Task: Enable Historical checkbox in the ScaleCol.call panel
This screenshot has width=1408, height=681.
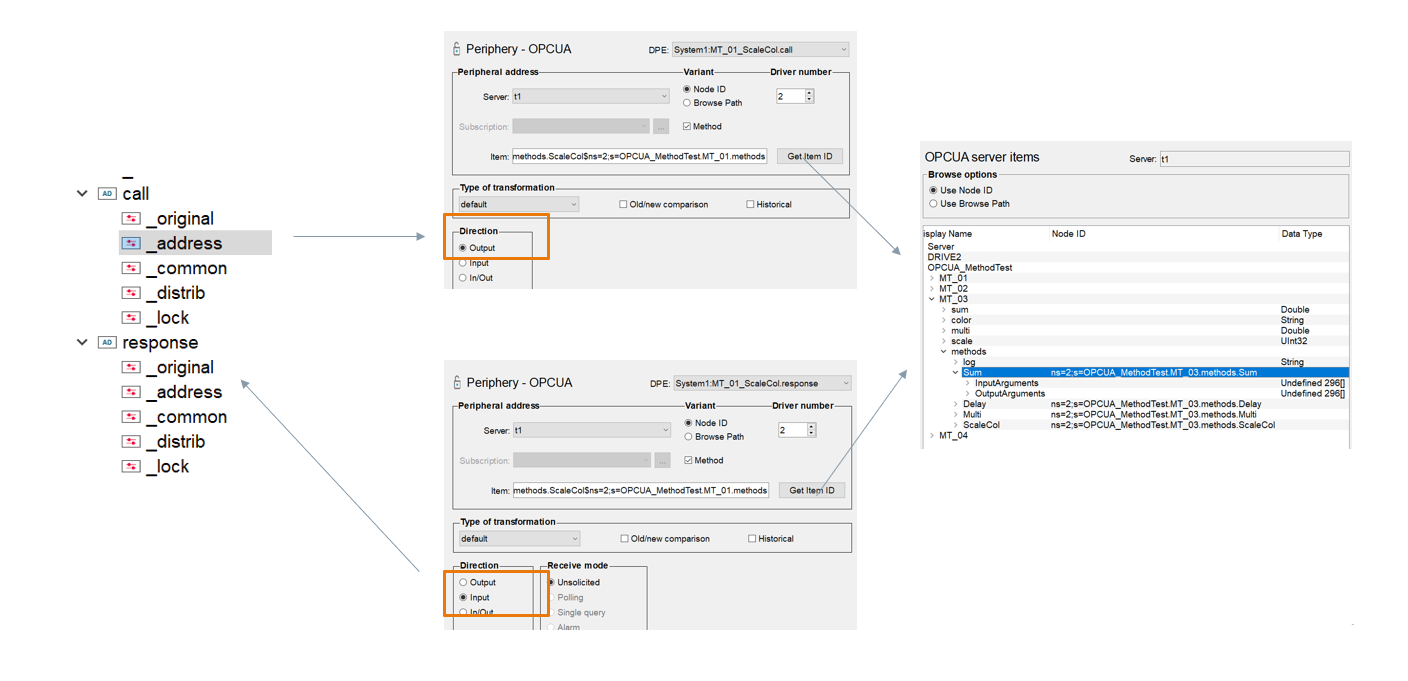Action: (x=750, y=205)
